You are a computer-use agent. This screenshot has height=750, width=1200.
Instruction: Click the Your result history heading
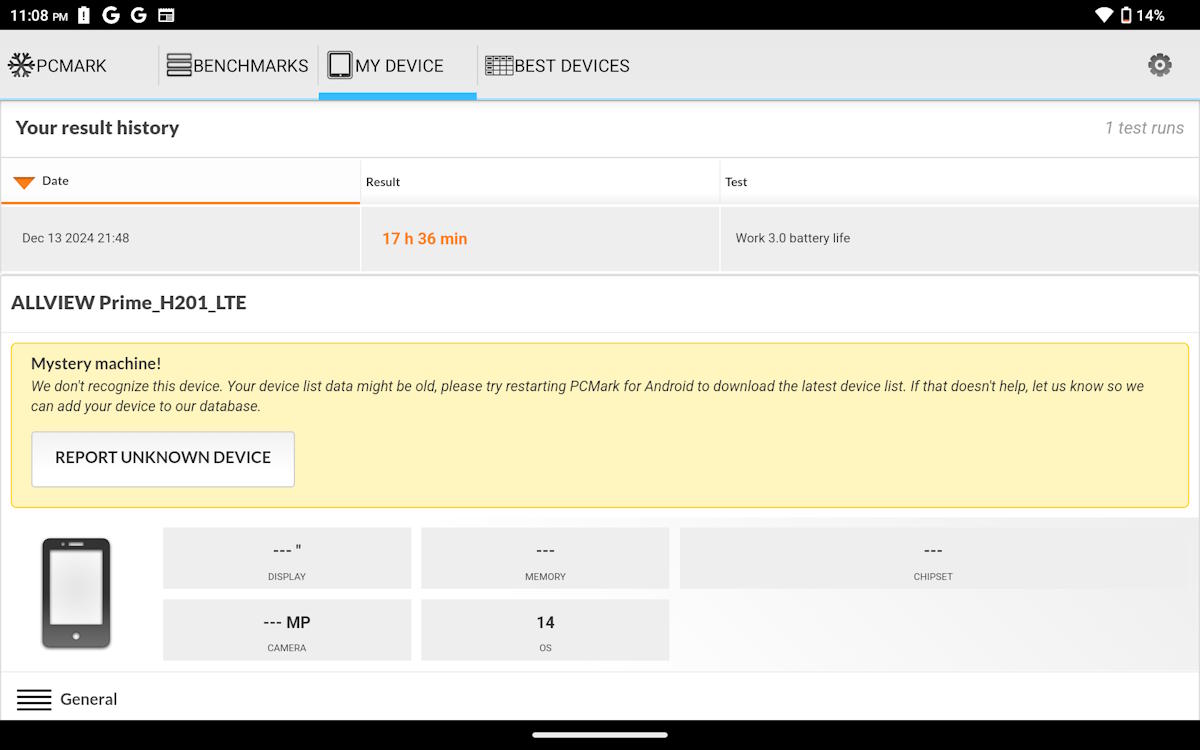click(x=97, y=128)
